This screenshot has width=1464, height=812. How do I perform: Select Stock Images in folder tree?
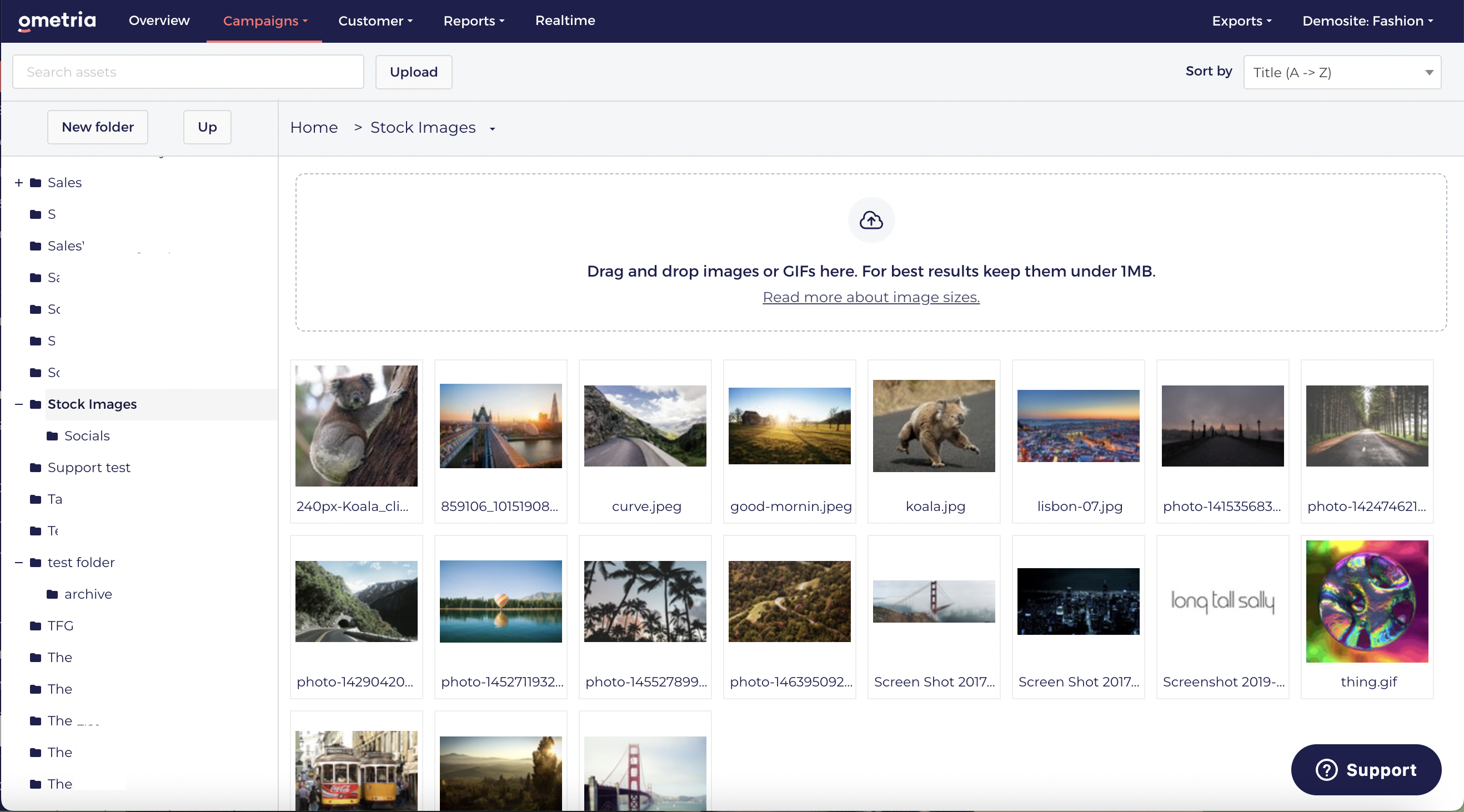(92, 404)
